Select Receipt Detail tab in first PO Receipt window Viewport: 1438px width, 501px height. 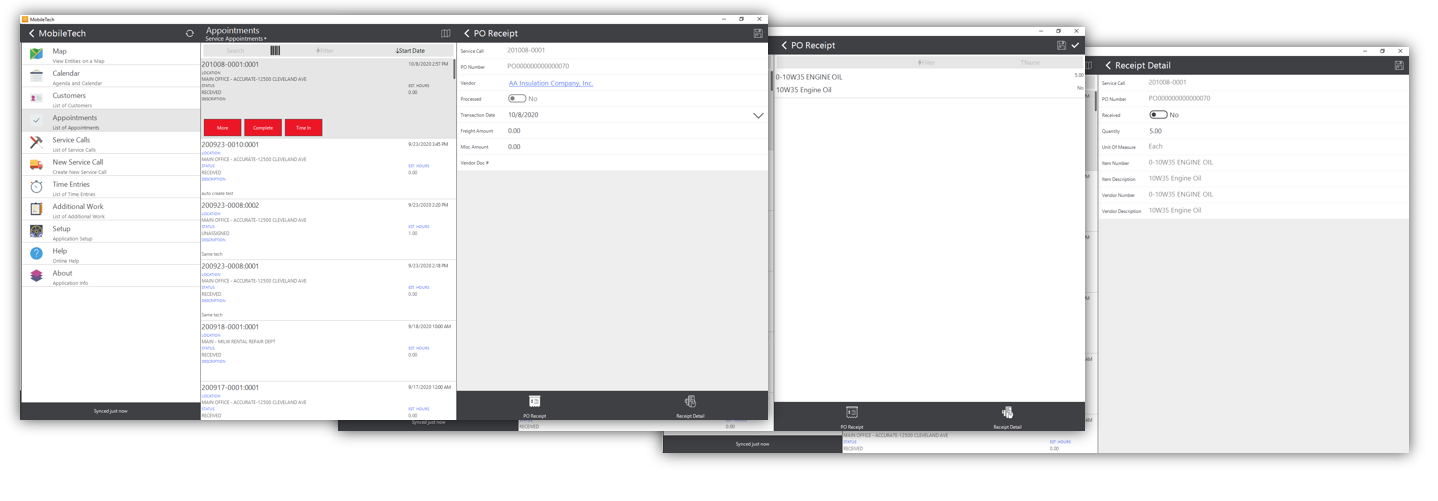[x=690, y=405]
